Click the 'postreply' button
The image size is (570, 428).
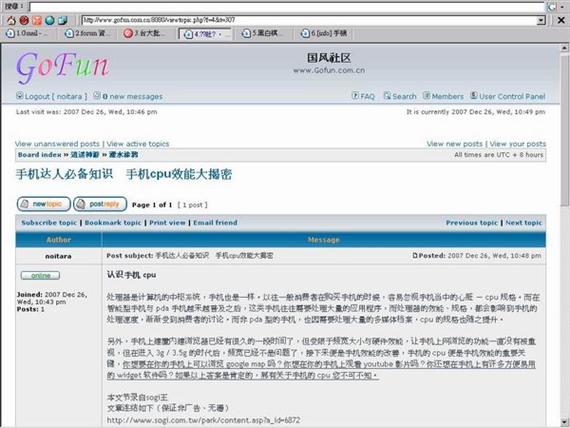(x=100, y=204)
